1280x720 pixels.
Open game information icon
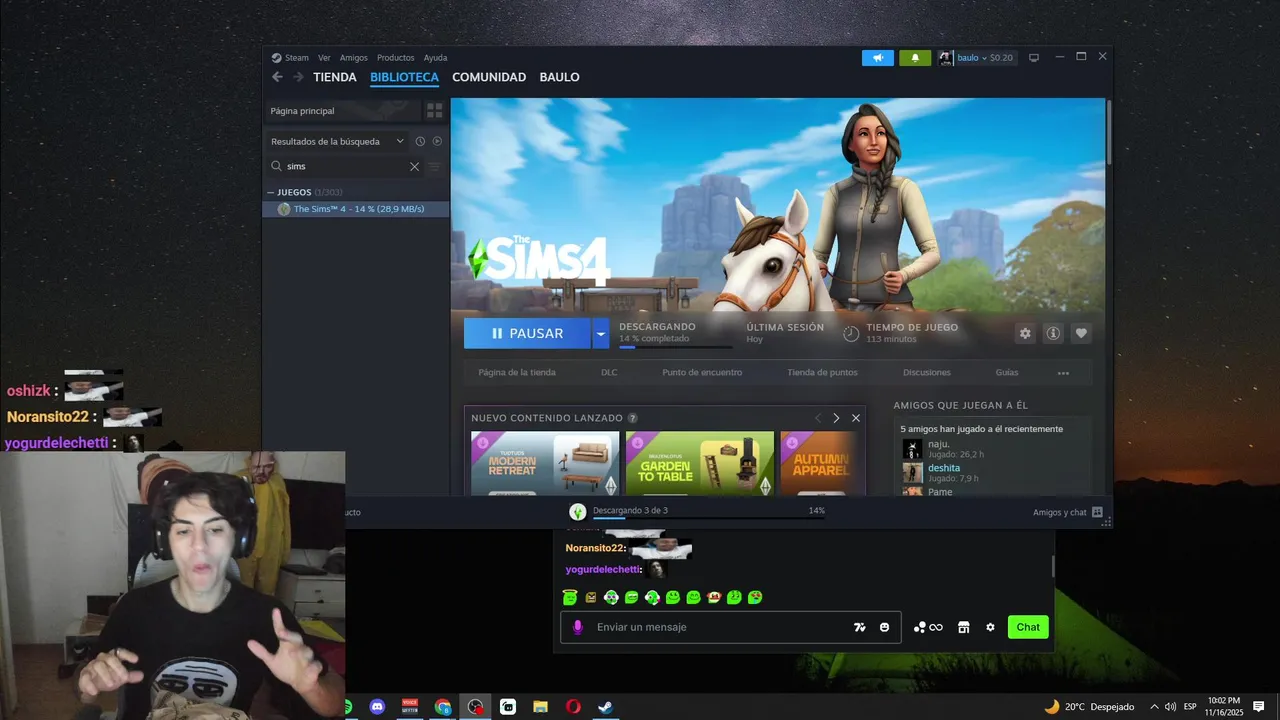[1053, 333]
